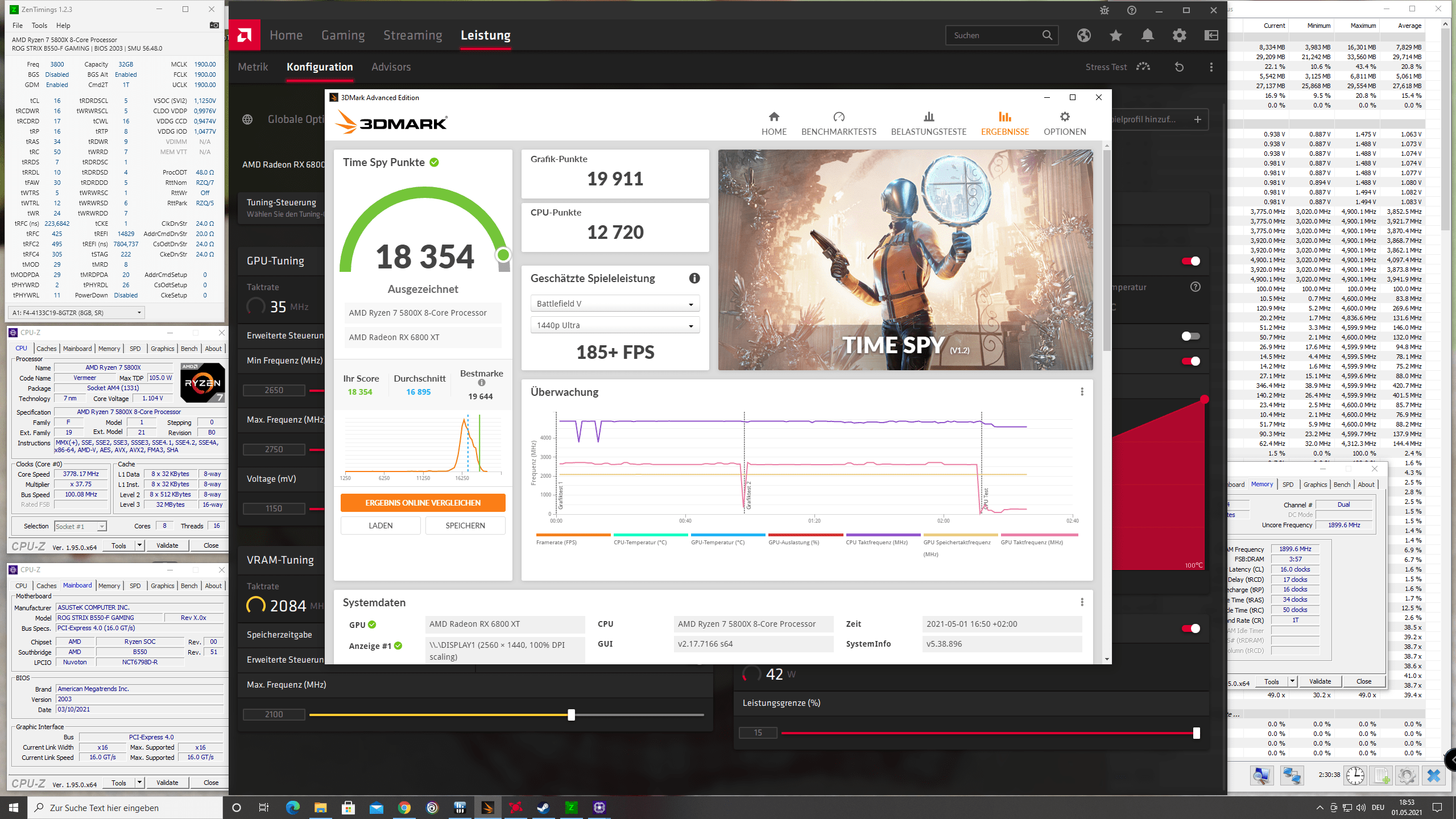This screenshot has height=819, width=1456.
Task: Click Radeon sidebar layout icon
Action: [1211, 35]
